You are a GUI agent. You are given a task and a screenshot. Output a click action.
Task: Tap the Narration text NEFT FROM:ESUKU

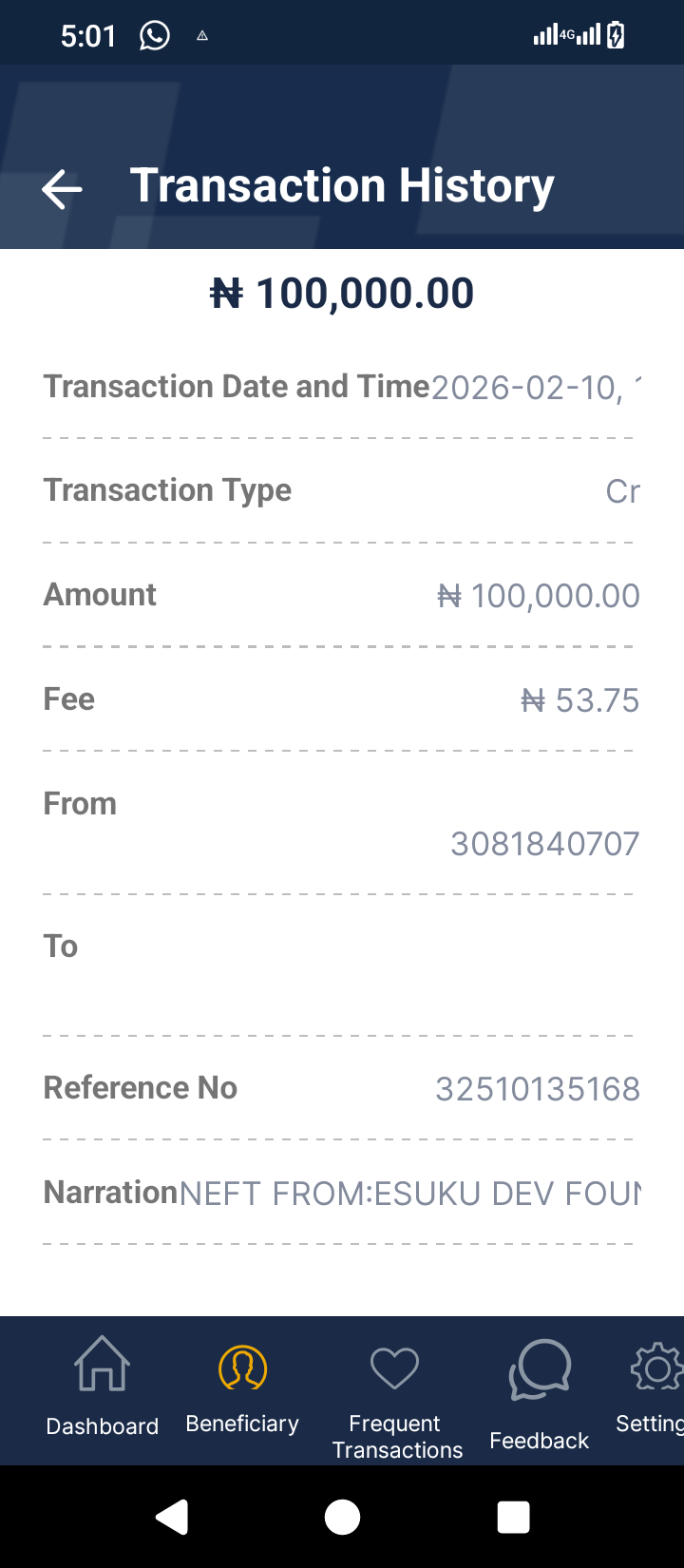point(409,1194)
